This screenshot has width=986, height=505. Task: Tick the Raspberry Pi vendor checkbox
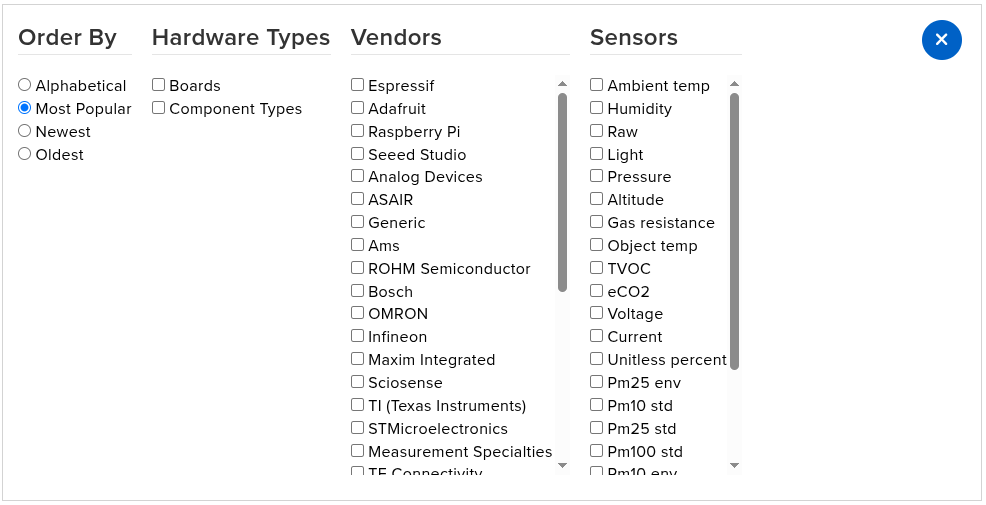(358, 131)
